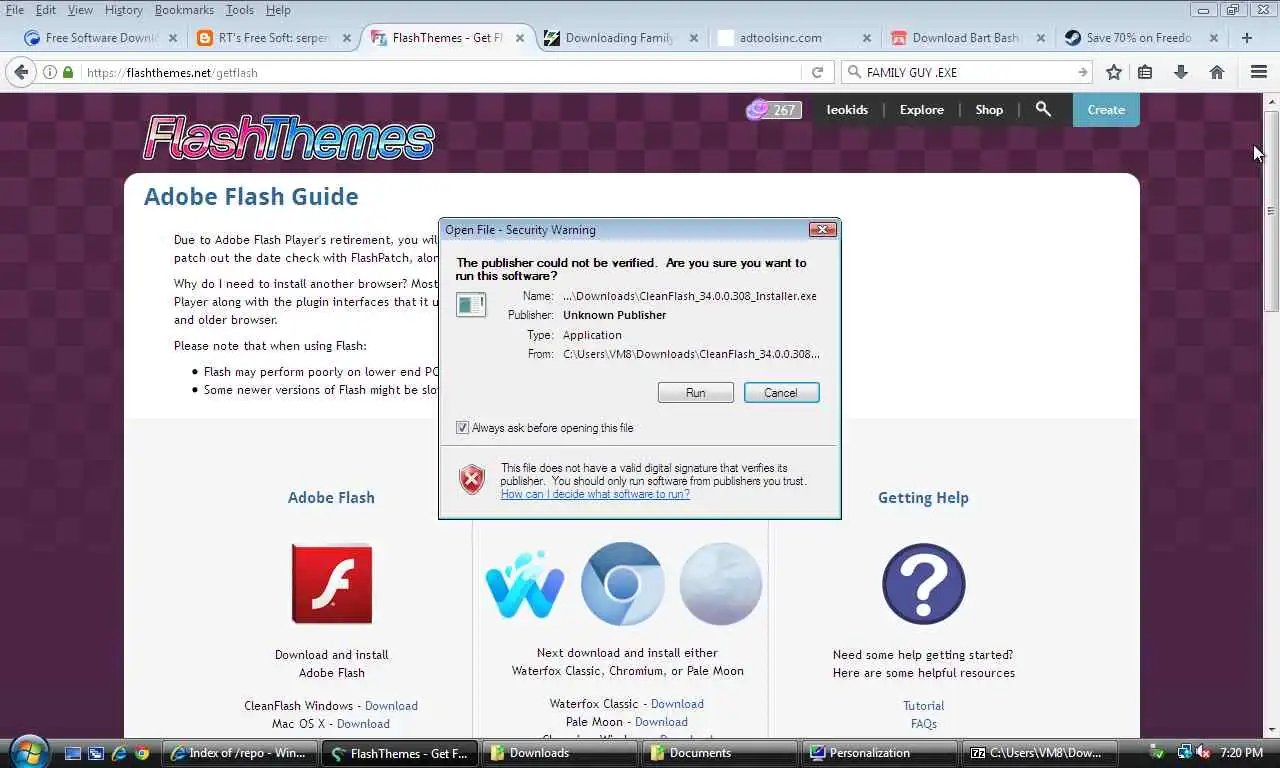Go to the browser home page
Screen dimensions: 1280x768
1217,72
